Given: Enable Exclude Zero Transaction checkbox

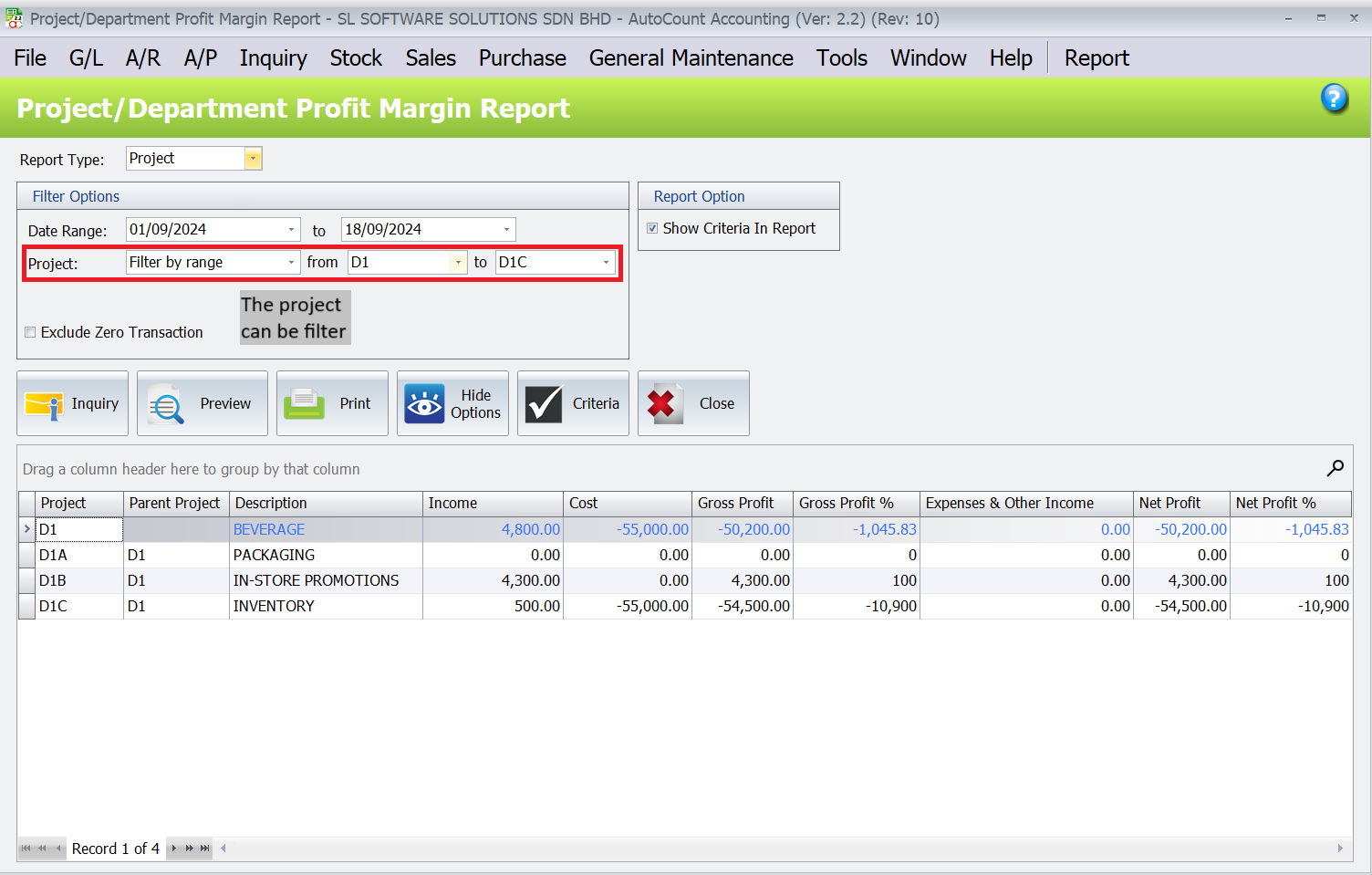Looking at the screenshot, I should point(30,332).
